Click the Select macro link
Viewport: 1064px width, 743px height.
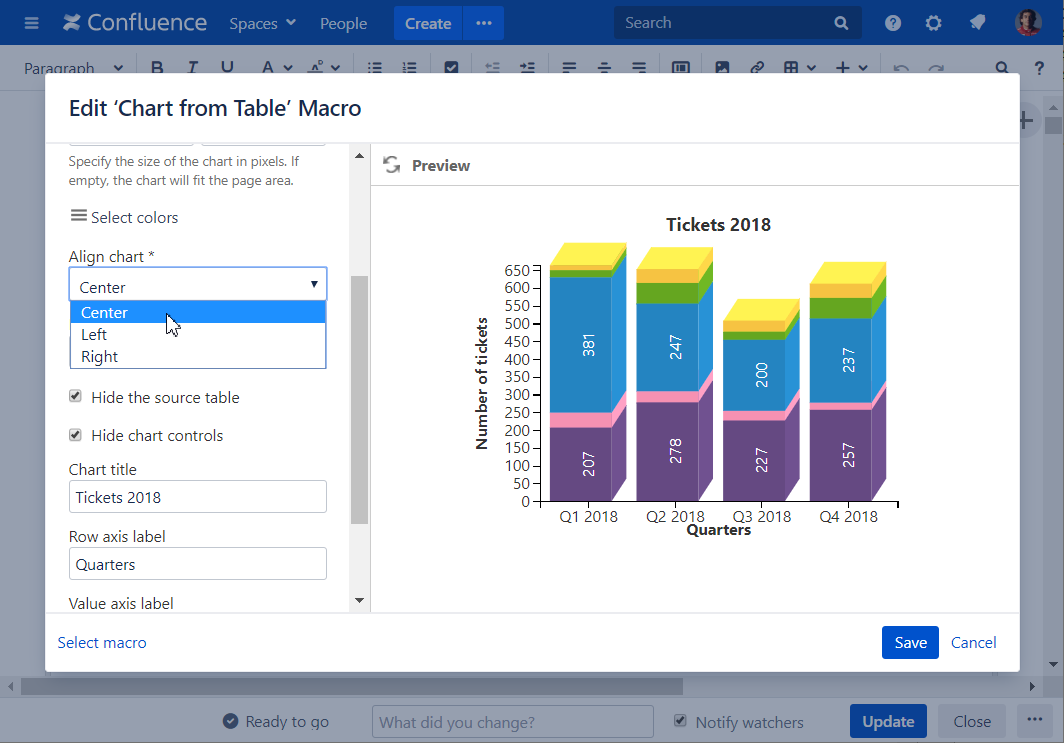[x=102, y=643]
